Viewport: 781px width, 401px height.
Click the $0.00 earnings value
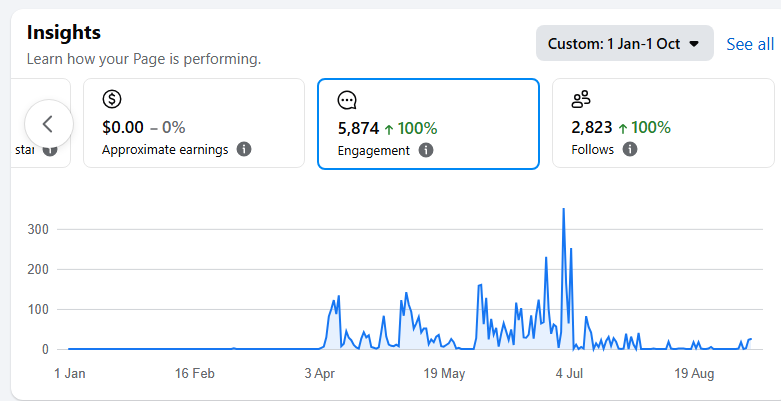[123, 128]
